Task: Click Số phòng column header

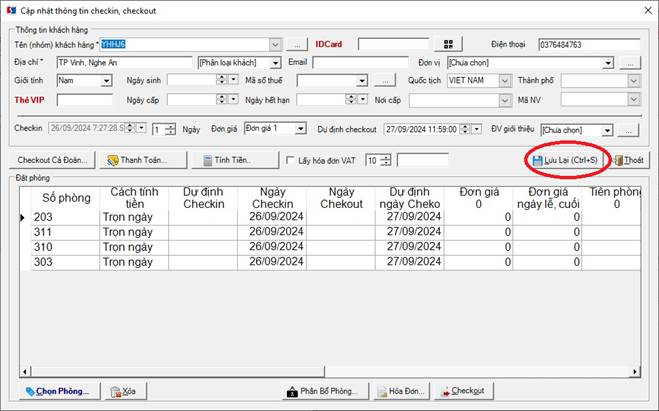Action: [x=66, y=198]
